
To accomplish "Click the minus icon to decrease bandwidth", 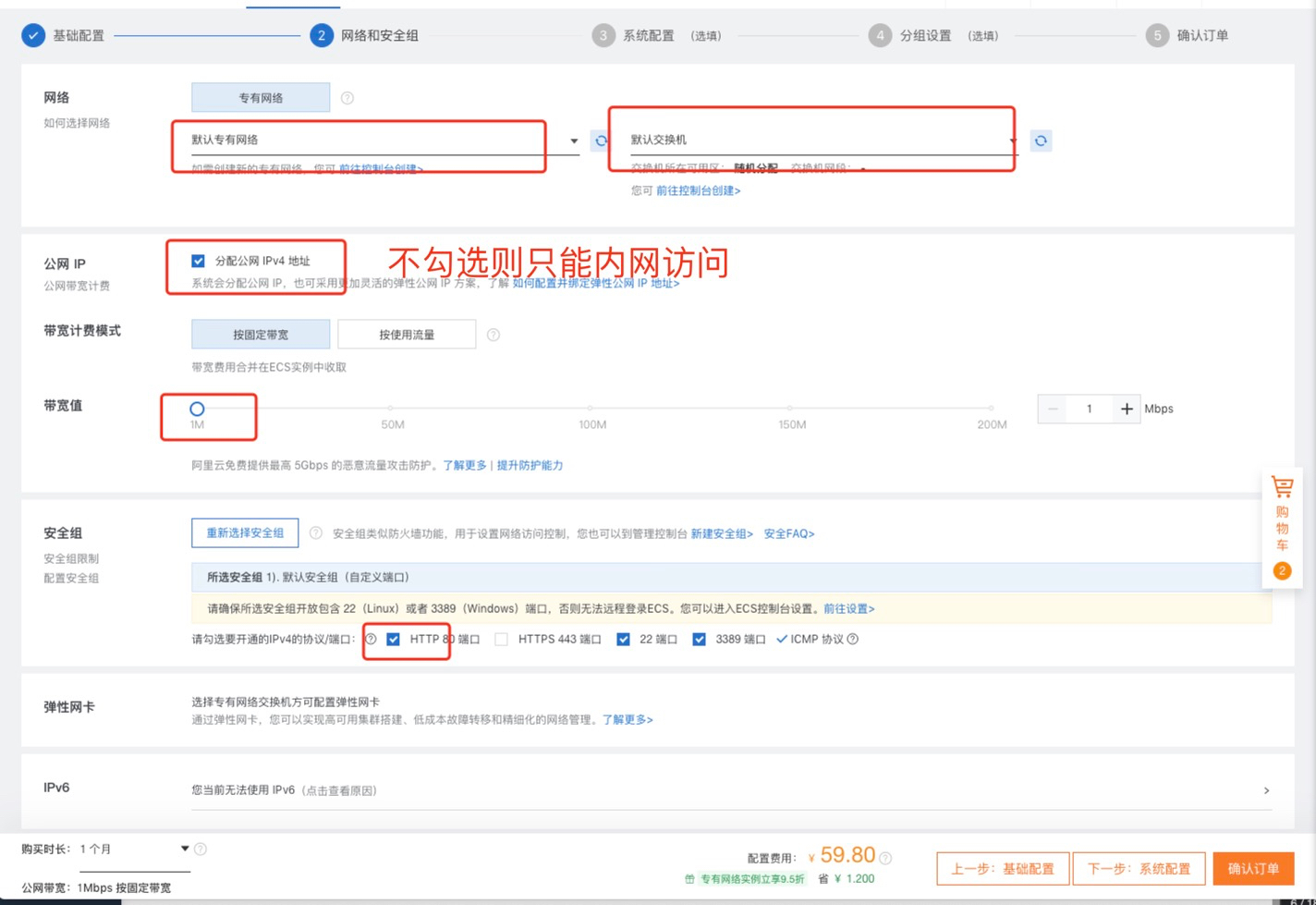I will click(1053, 409).
